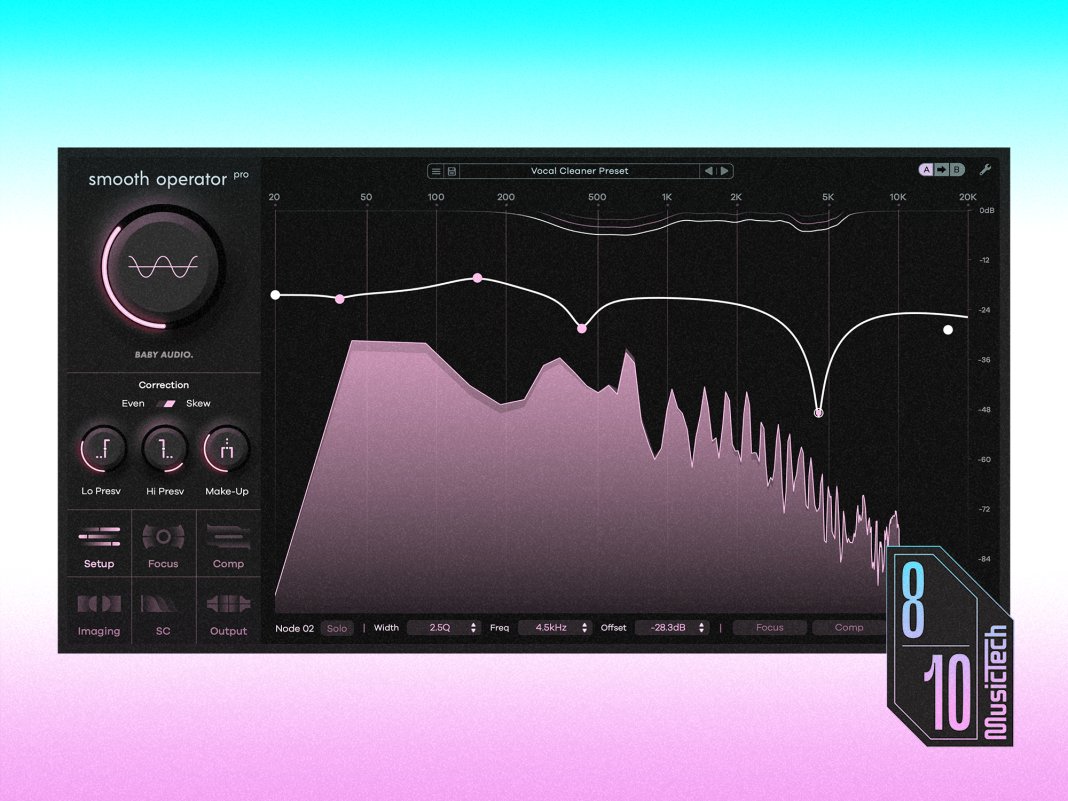
Task: Select the pink node near 150 Hz
Action: coord(477,278)
